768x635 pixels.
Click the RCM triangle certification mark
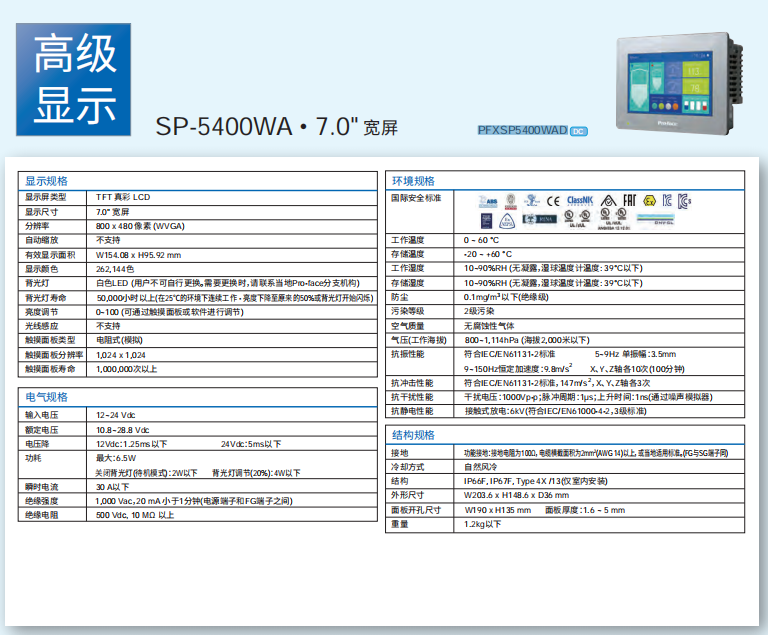pos(608,200)
